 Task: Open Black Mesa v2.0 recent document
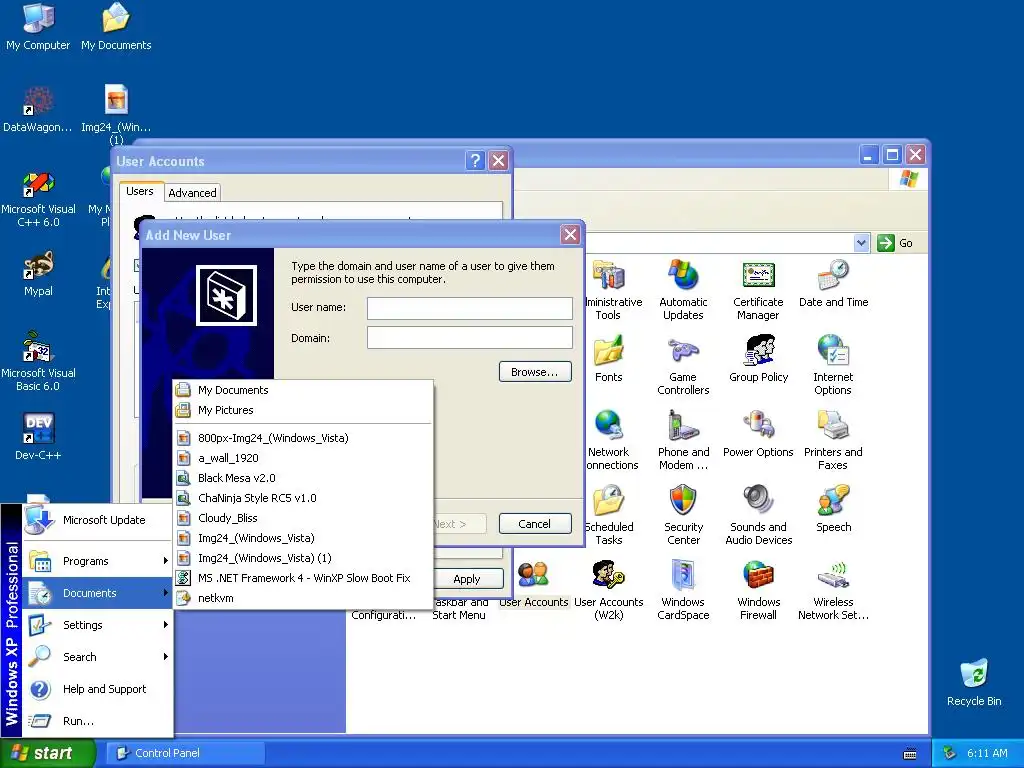click(303, 478)
